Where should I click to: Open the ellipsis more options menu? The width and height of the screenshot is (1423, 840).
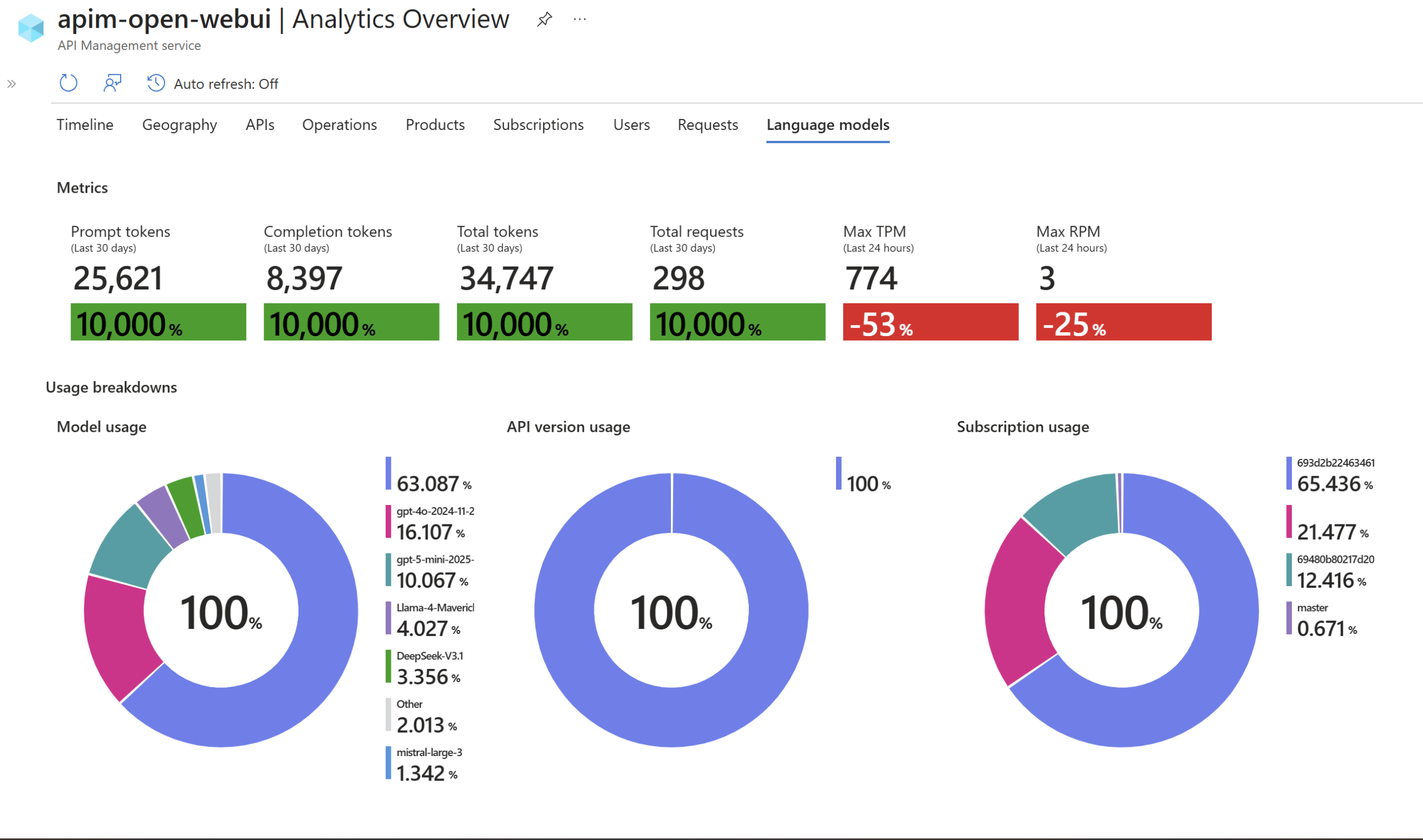pyautogui.click(x=579, y=19)
